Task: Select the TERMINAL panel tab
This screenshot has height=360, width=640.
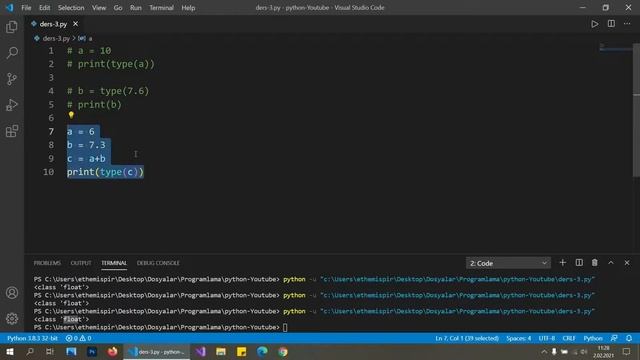Action: tap(114, 263)
